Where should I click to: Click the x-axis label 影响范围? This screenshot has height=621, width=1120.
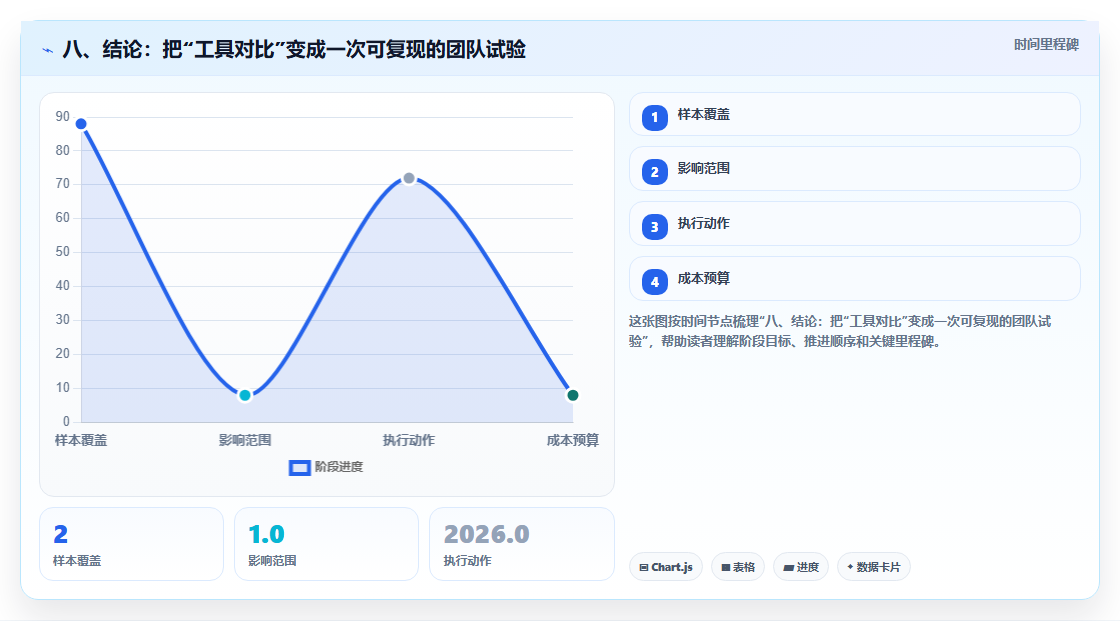tap(245, 440)
